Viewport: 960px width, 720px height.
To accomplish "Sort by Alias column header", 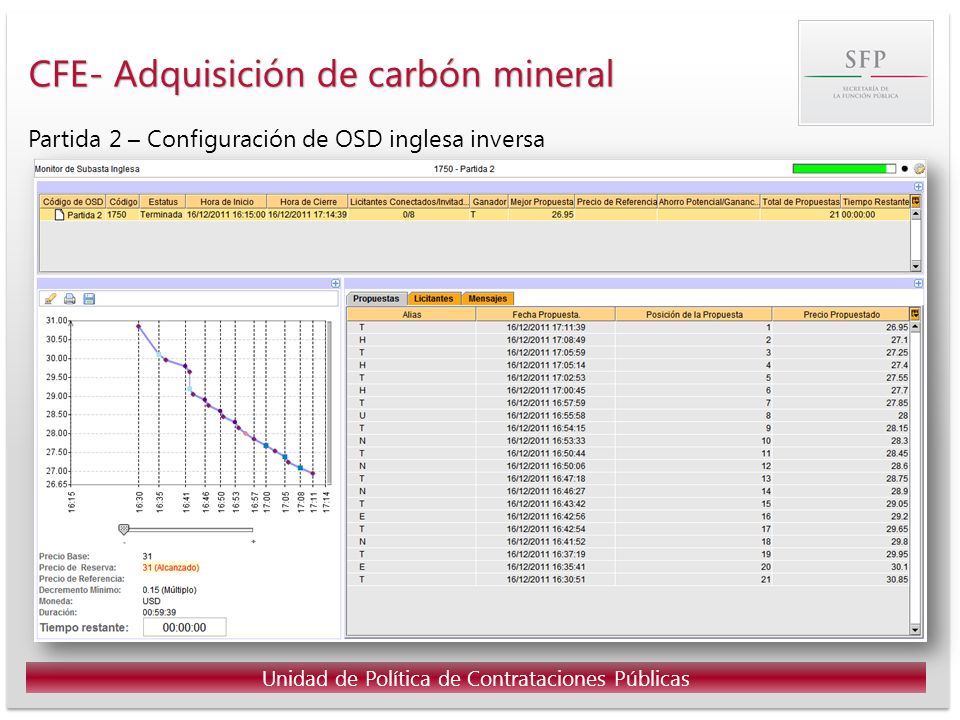I will point(411,314).
